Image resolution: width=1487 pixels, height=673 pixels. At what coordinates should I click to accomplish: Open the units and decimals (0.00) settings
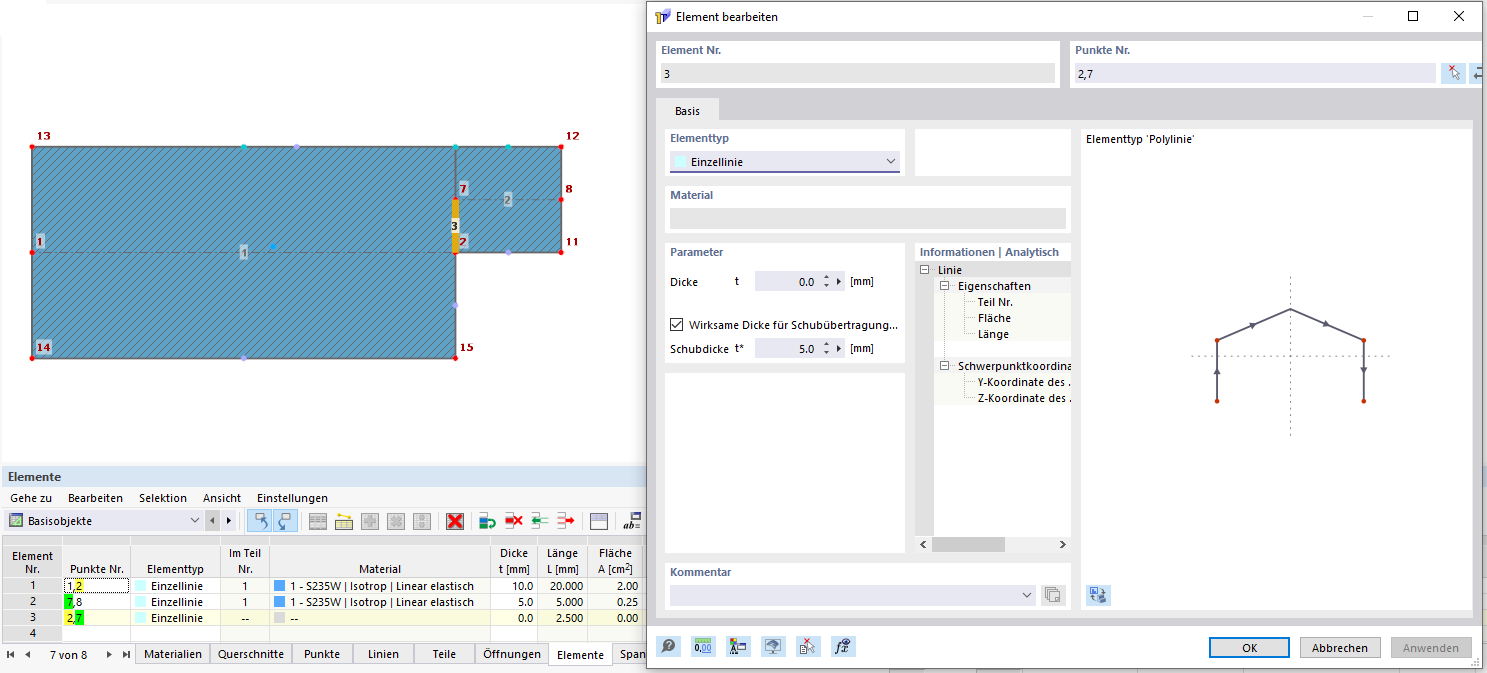[x=703, y=647]
